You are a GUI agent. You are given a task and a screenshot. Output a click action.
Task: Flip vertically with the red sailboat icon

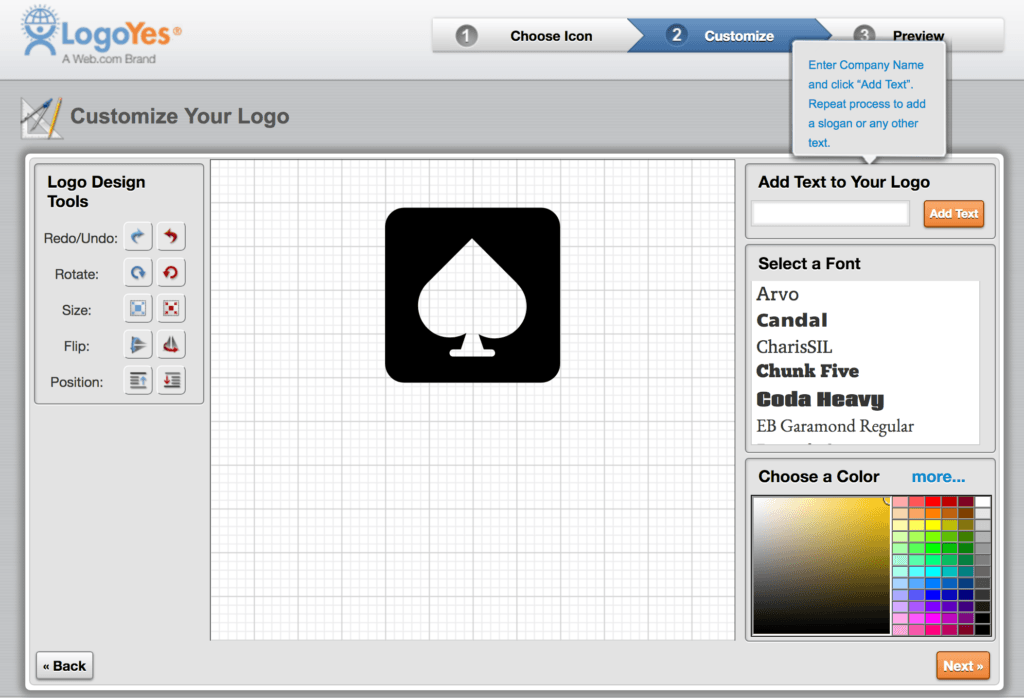[x=171, y=344]
